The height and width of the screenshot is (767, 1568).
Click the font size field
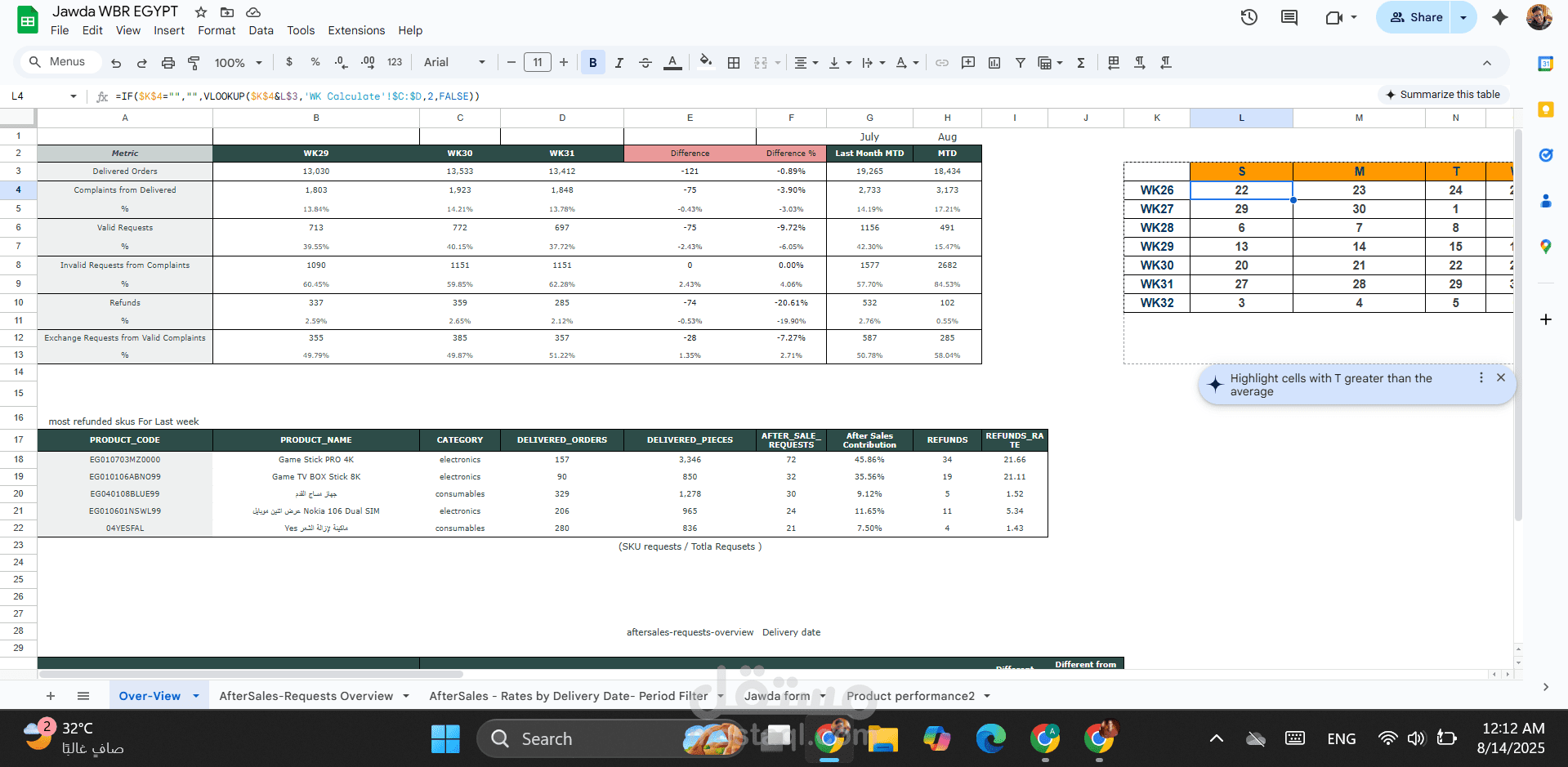[538, 62]
